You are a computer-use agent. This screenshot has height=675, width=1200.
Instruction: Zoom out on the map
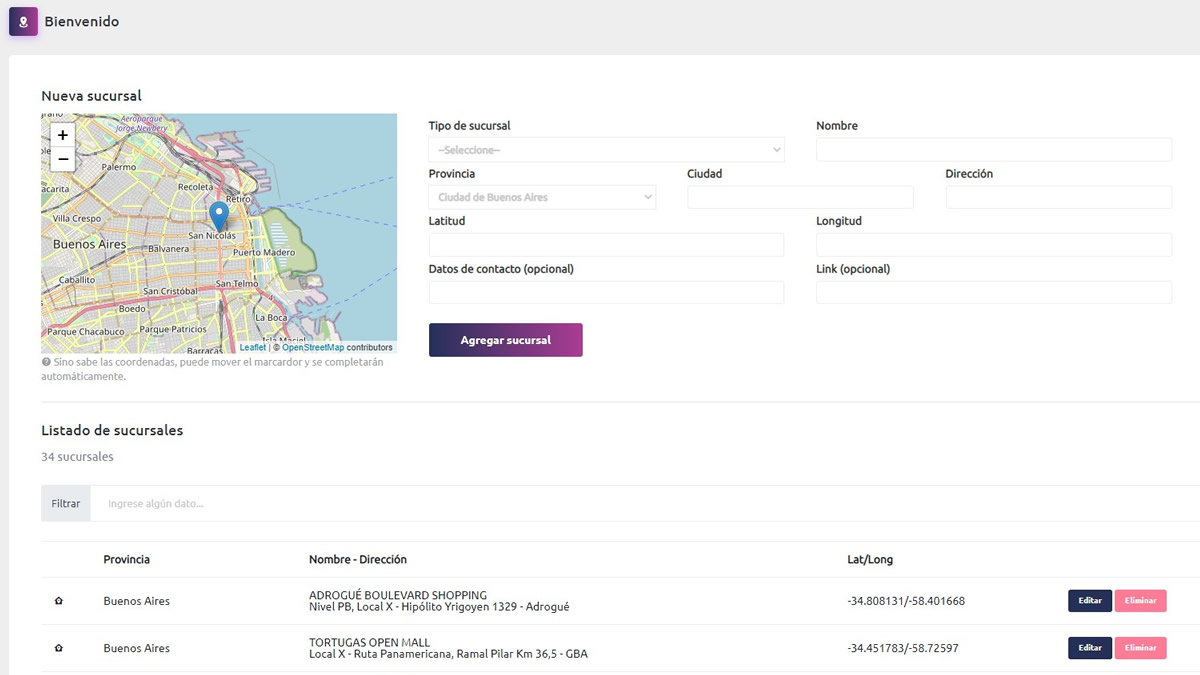[63, 159]
